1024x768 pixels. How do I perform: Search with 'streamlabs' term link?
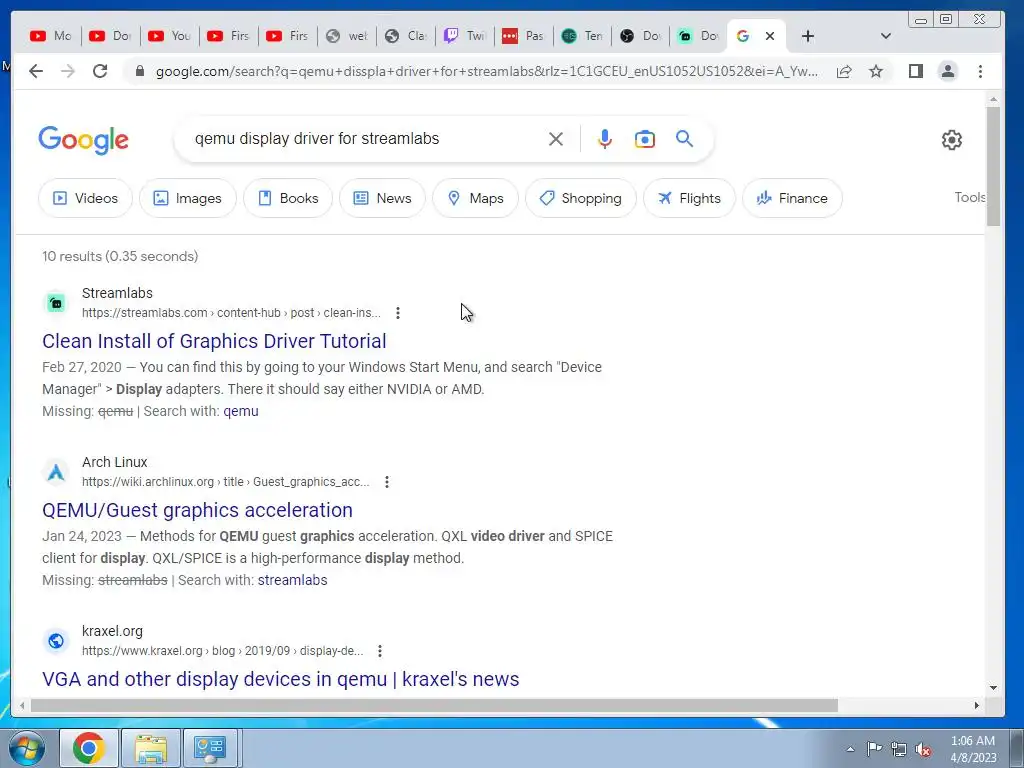293,581
